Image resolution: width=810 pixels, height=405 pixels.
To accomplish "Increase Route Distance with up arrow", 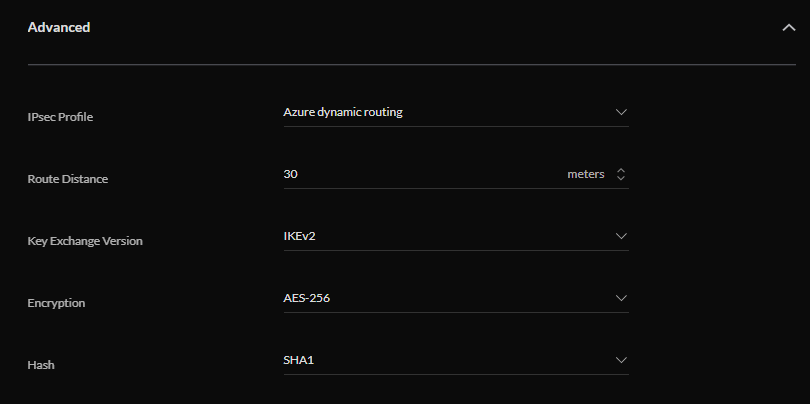I will [x=621, y=170].
